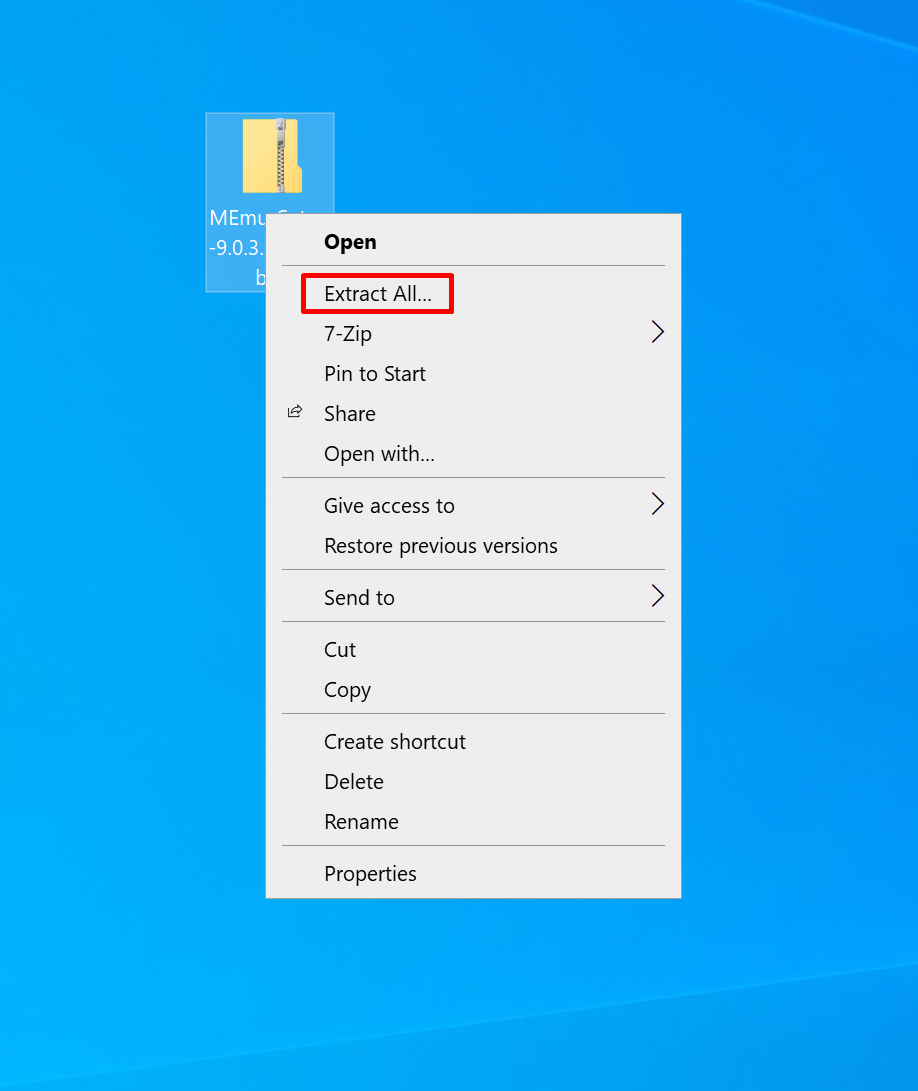Screen dimensions: 918x1091
Task: Pin the archive to Start
Action: tap(375, 374)
